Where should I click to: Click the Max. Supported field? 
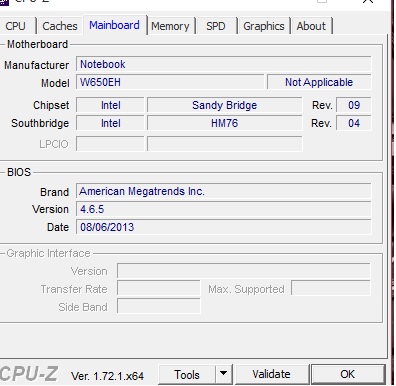click(x=331, y=288)
